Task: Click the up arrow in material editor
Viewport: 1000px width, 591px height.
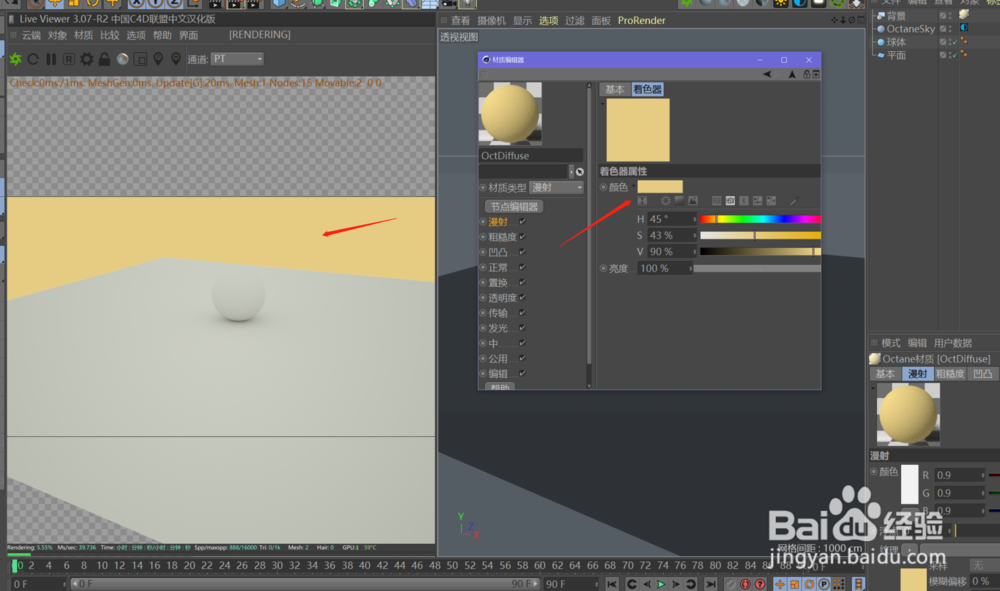Action: [792, 75]
